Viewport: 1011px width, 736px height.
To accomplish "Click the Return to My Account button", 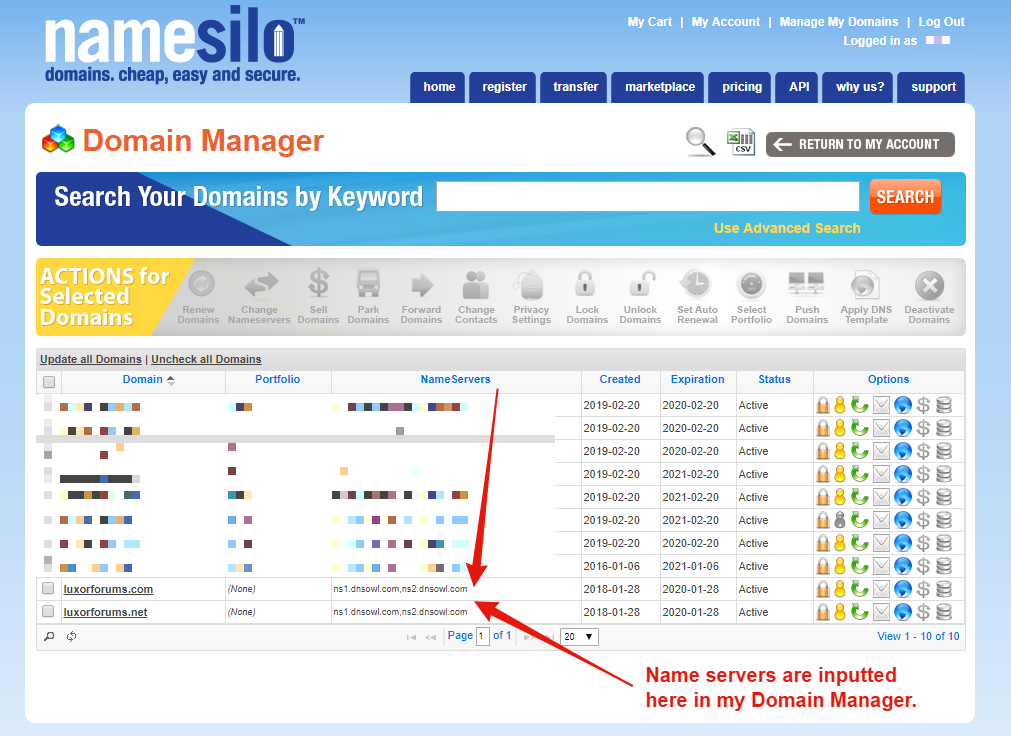I will coord(860,144).
